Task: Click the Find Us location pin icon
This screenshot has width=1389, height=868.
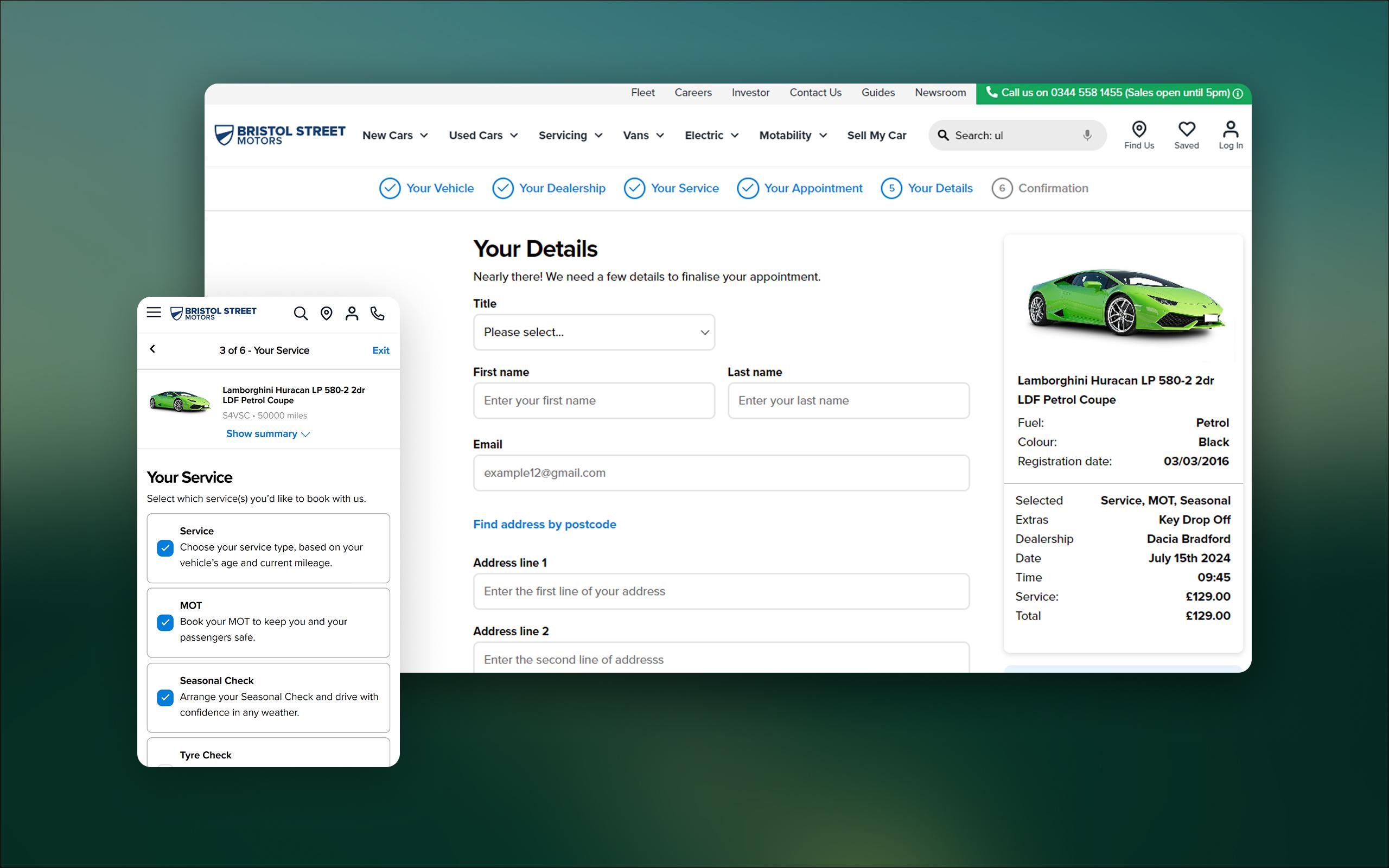Action: click(1139, 129)
